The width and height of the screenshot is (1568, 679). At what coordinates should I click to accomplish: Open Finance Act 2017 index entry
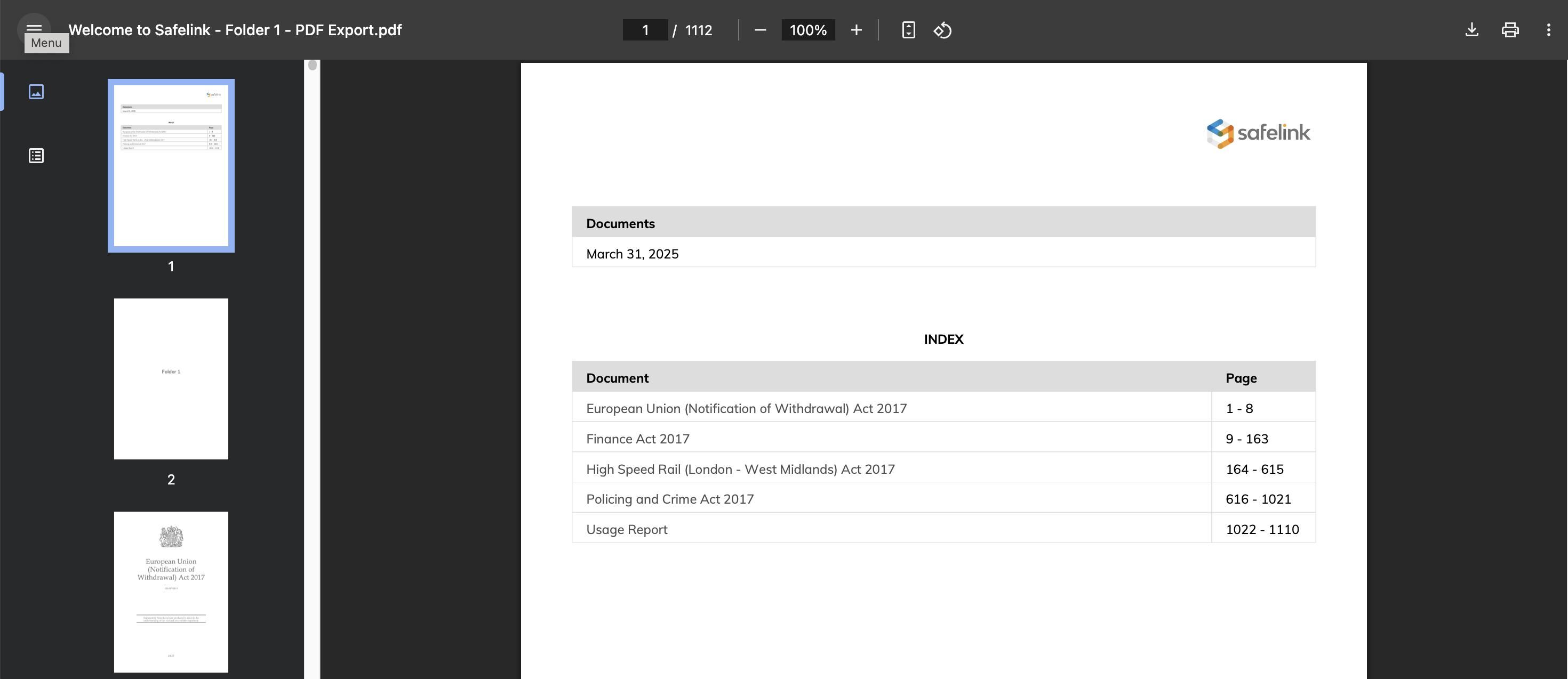tap(637, 439)
